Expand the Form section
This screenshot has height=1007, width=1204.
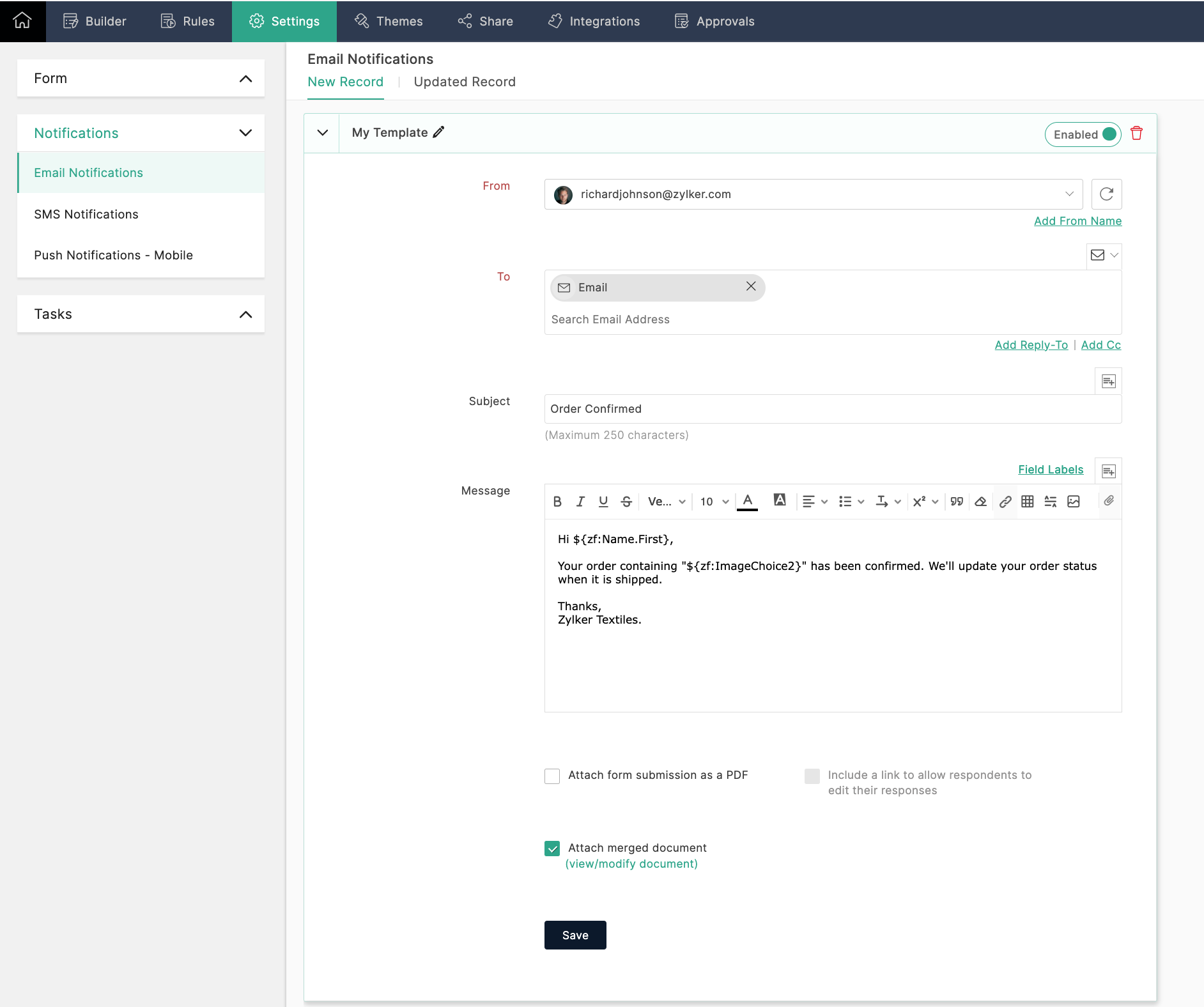(141, 79)
